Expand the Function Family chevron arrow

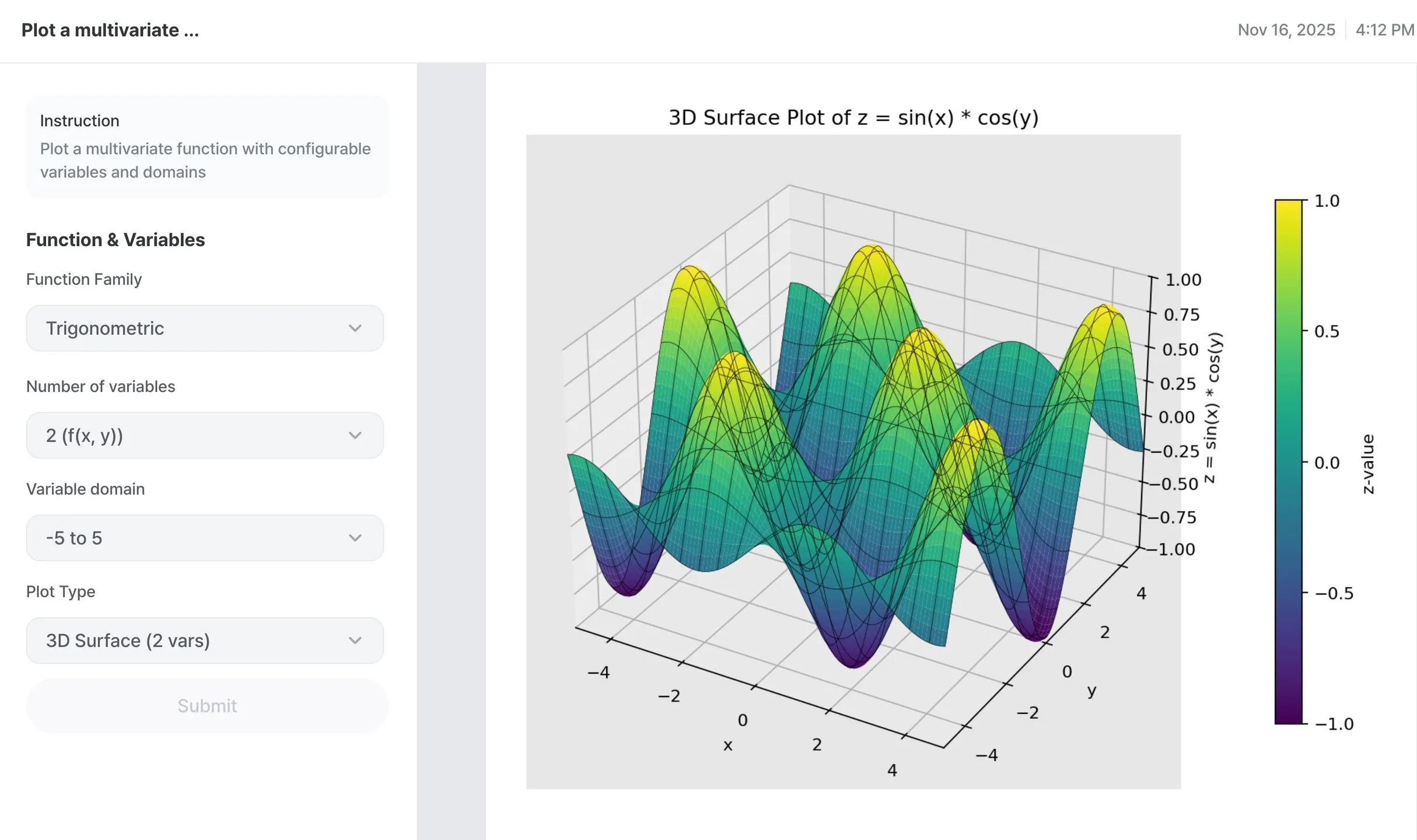click(x=356, y=328)
